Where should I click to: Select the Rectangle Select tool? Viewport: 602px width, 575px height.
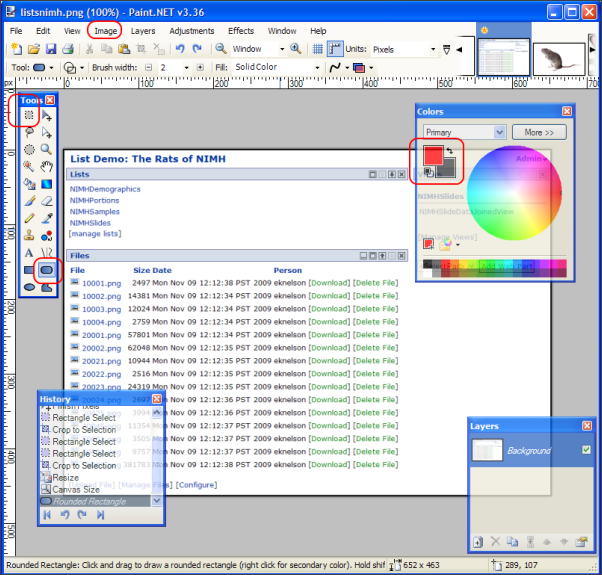point(29,115)
